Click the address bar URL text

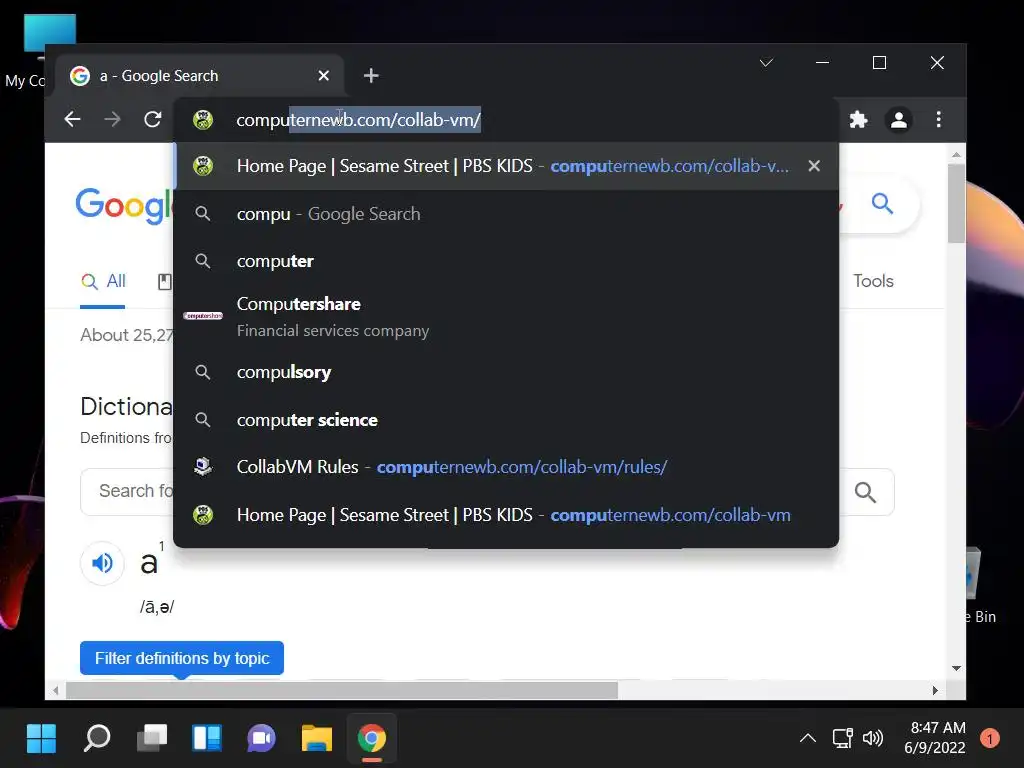(358, 120)
